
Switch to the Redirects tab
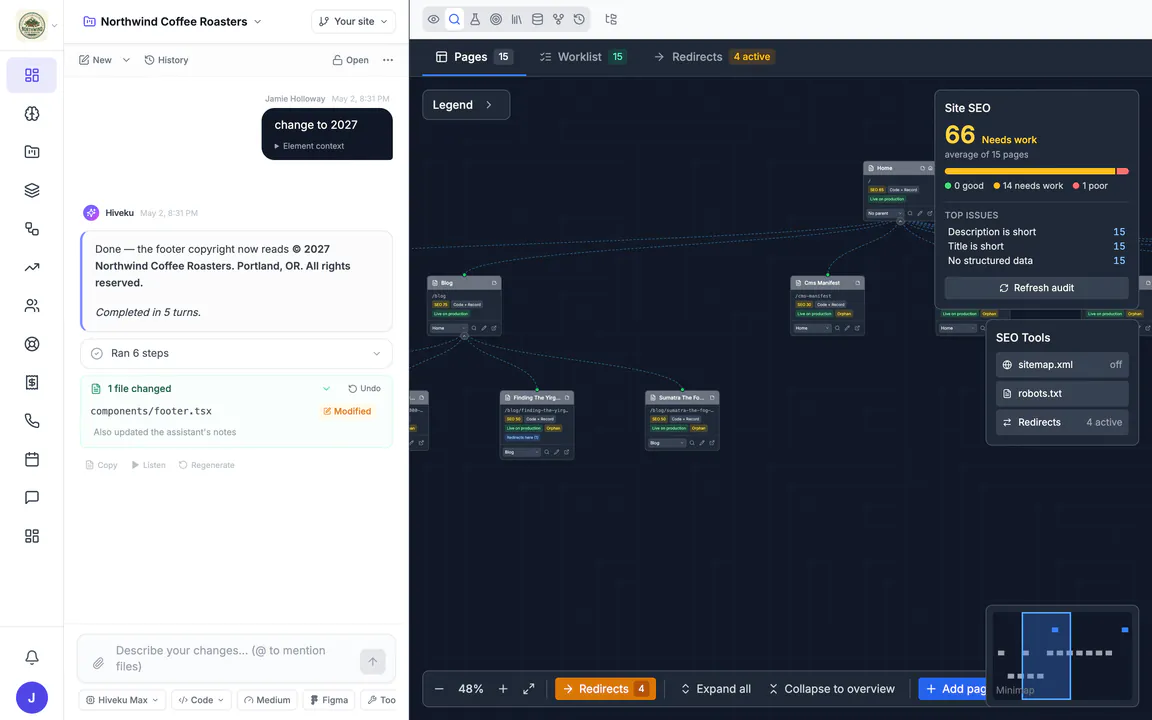pos(713,57)
